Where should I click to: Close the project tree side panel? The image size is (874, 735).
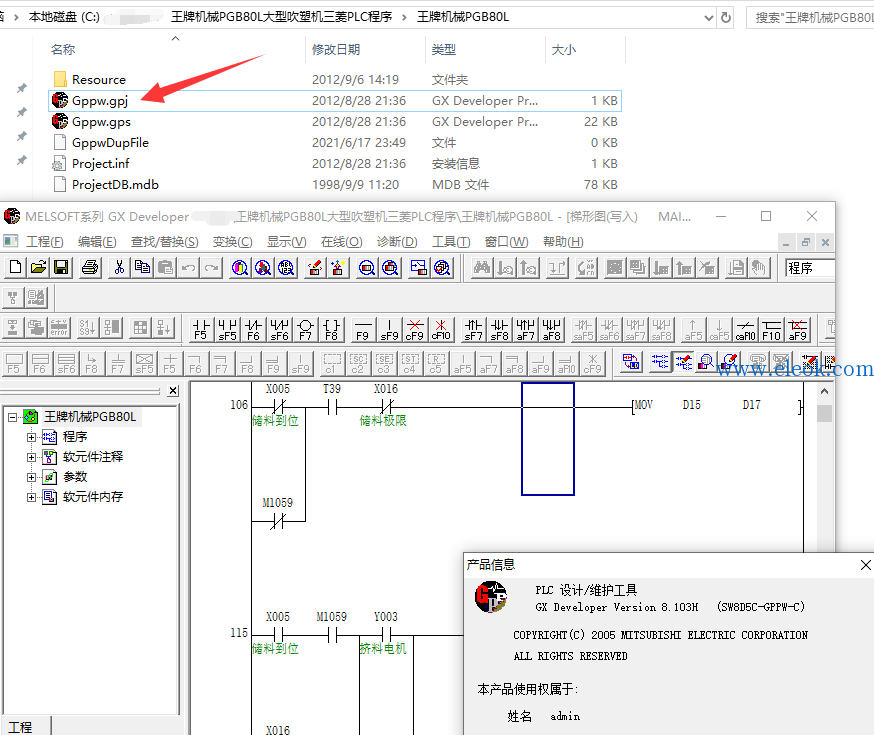(173, 391)
